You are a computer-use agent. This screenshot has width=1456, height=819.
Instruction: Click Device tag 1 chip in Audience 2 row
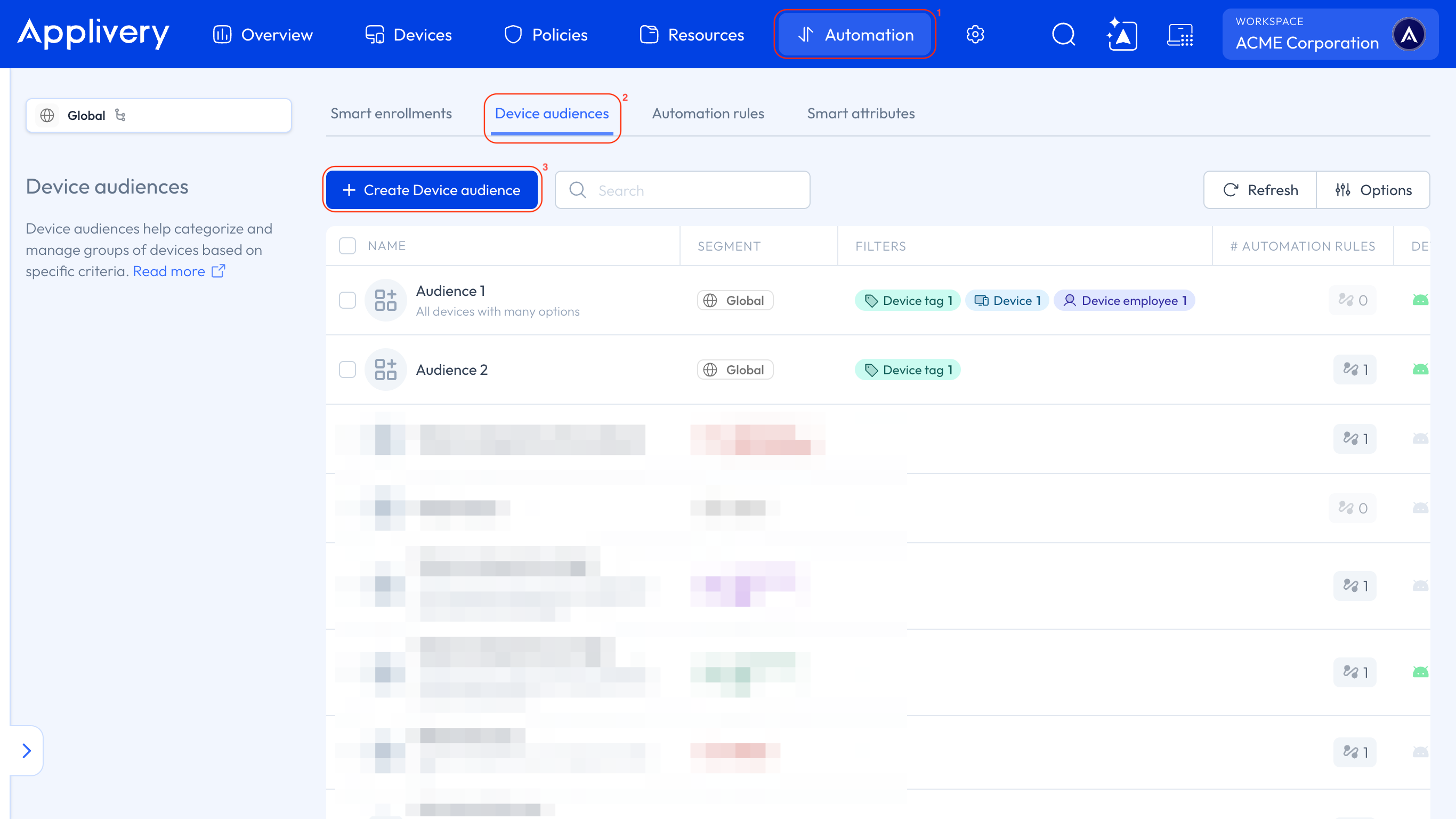pos(908,370)
